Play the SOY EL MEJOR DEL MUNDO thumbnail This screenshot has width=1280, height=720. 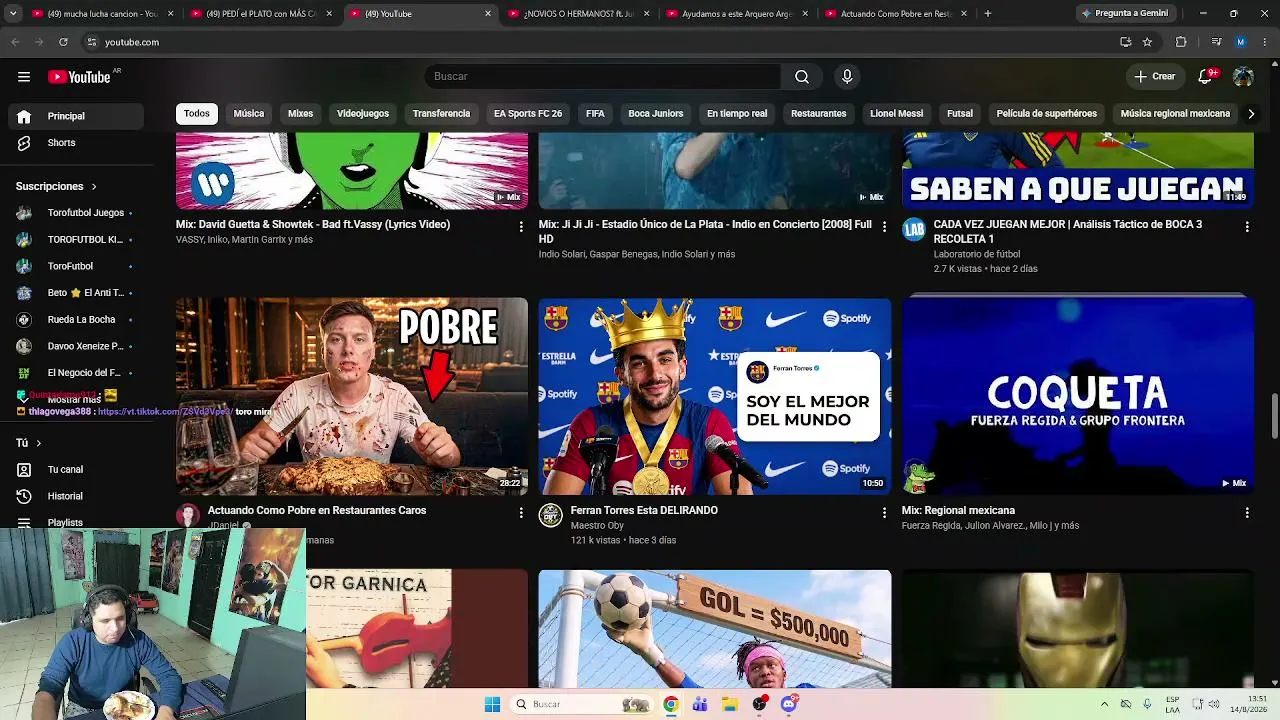pos(715,396)
